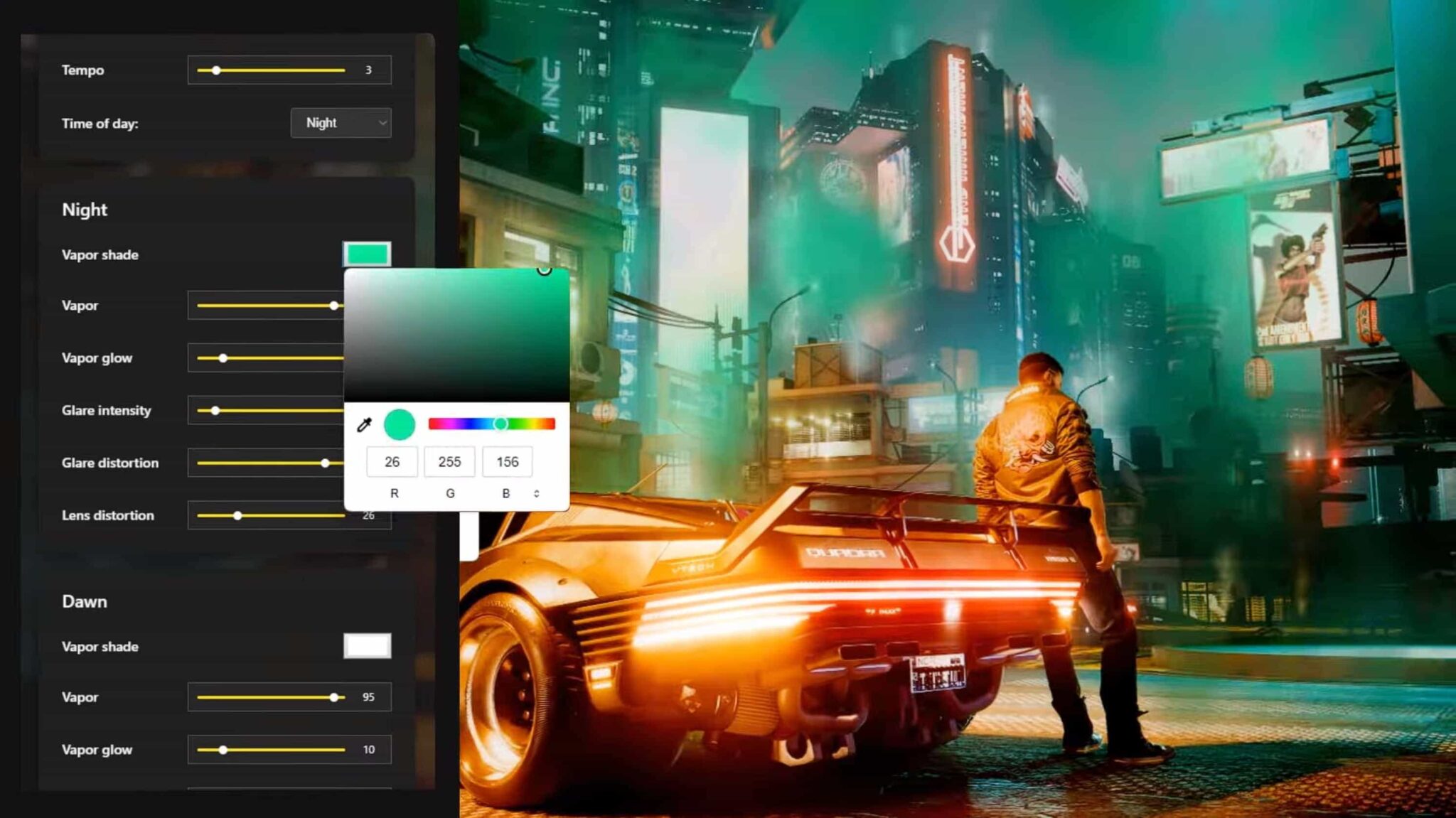Adjust the Dawn Vapor slider set to 95
Screen dimensions: 1456x818
335,696
